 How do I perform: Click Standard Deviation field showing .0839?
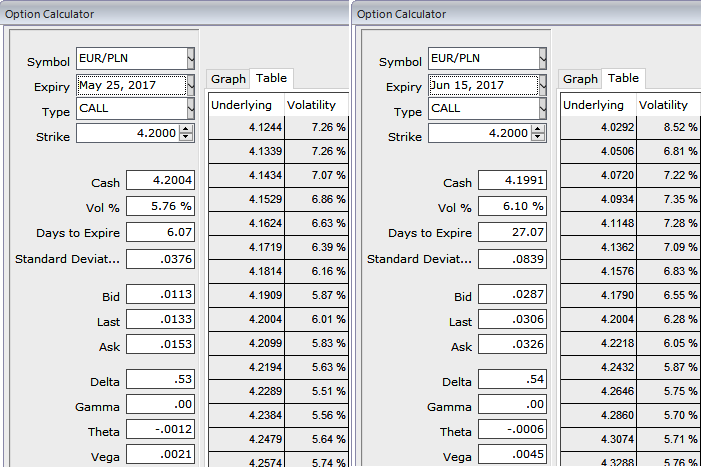pos(512,259)
